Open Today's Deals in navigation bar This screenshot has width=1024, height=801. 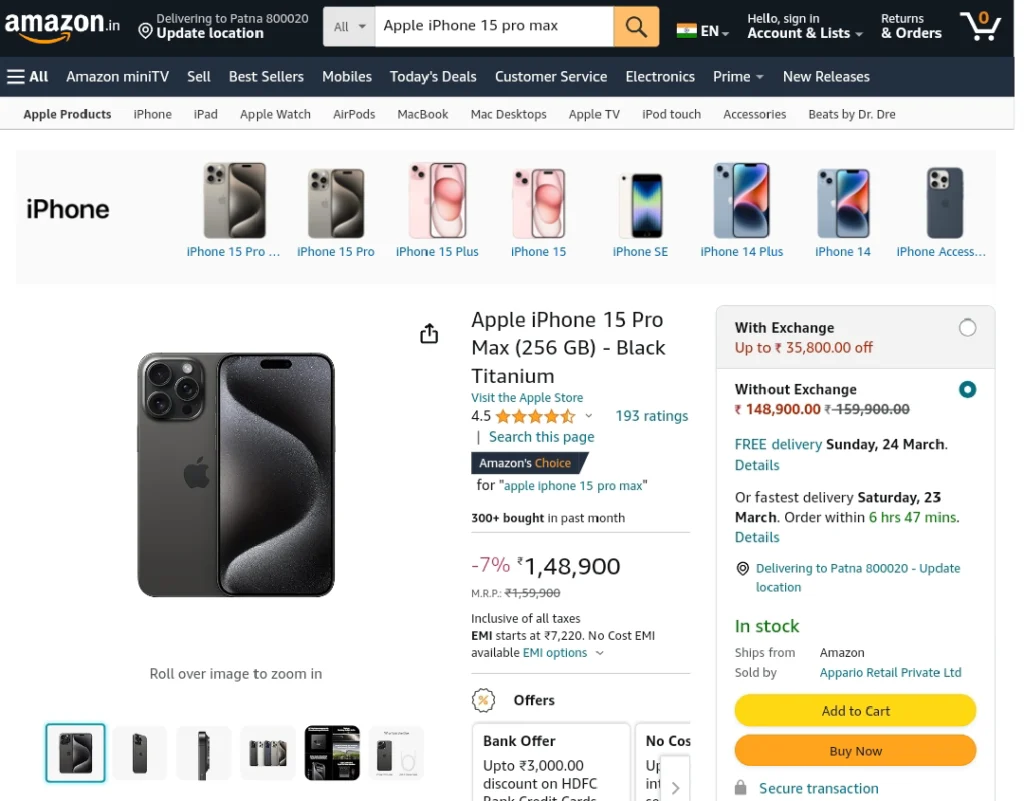(433, 76)
